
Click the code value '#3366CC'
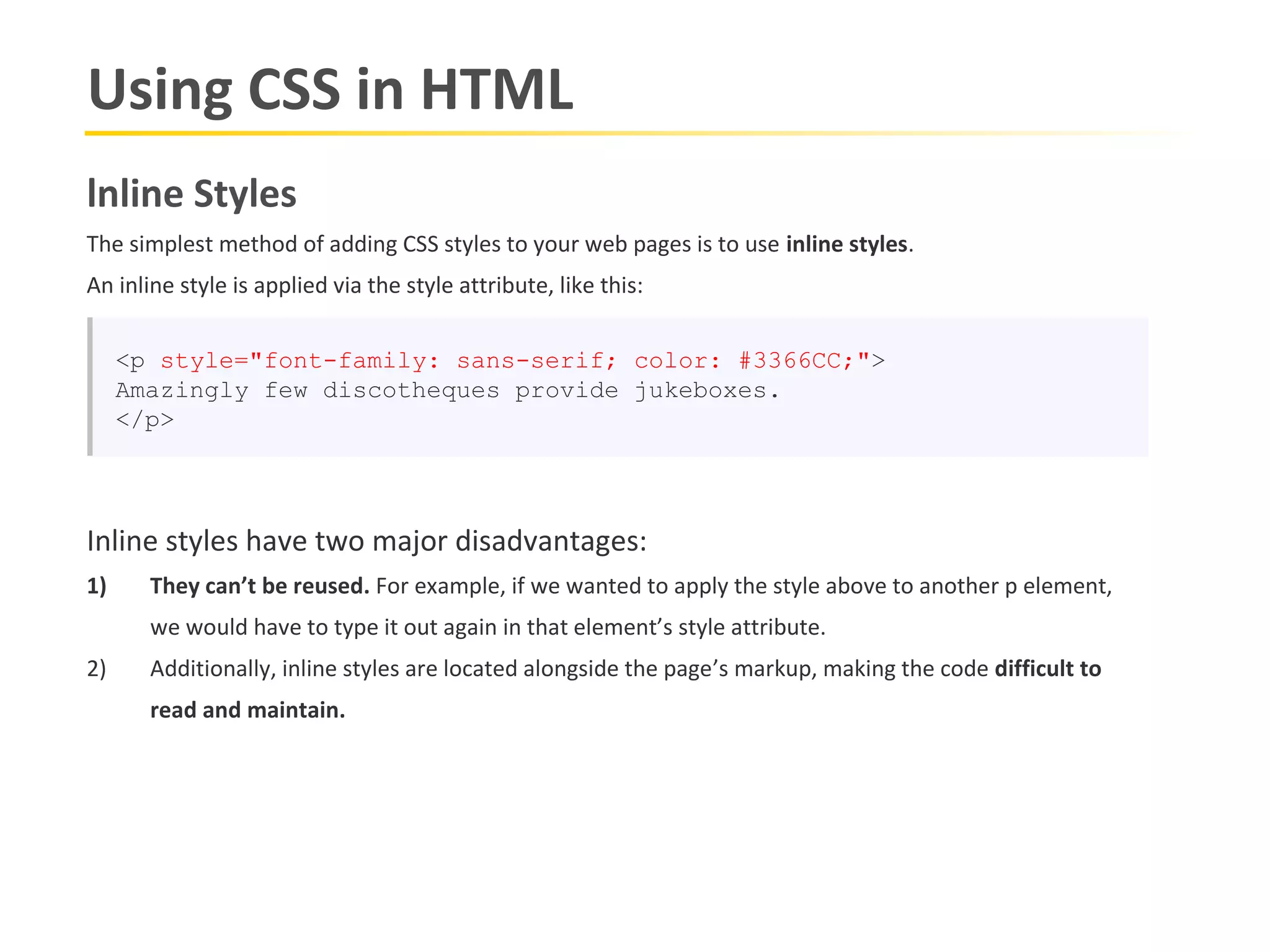pos(790,360)
